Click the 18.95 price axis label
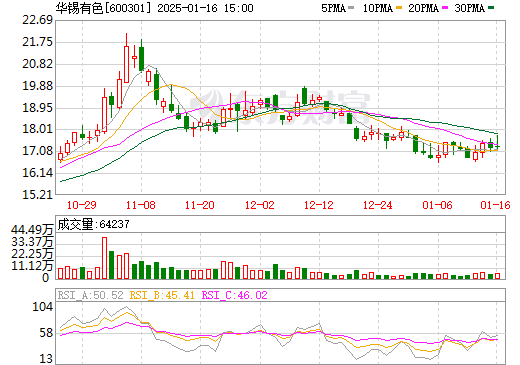This screenshot has height=365, width=520. click(x=37, y=108)
